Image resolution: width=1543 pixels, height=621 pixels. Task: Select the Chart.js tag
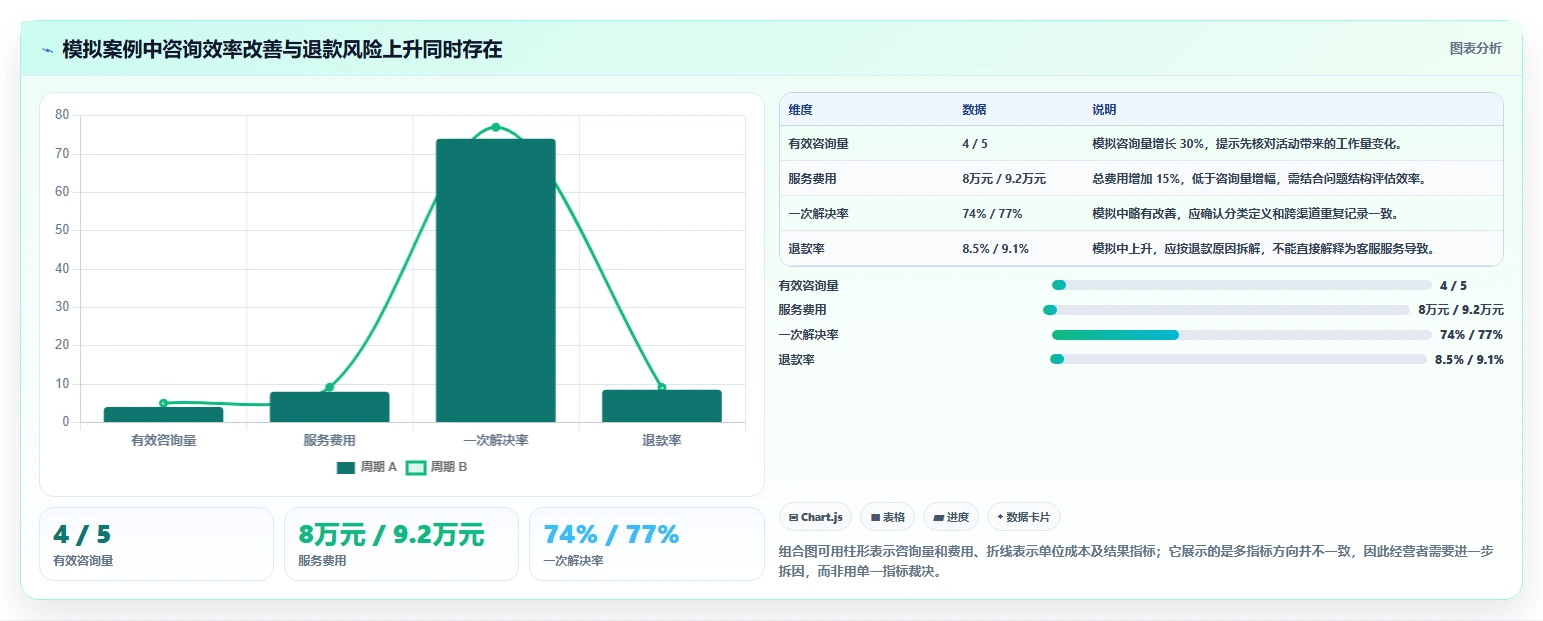(815, 517)
